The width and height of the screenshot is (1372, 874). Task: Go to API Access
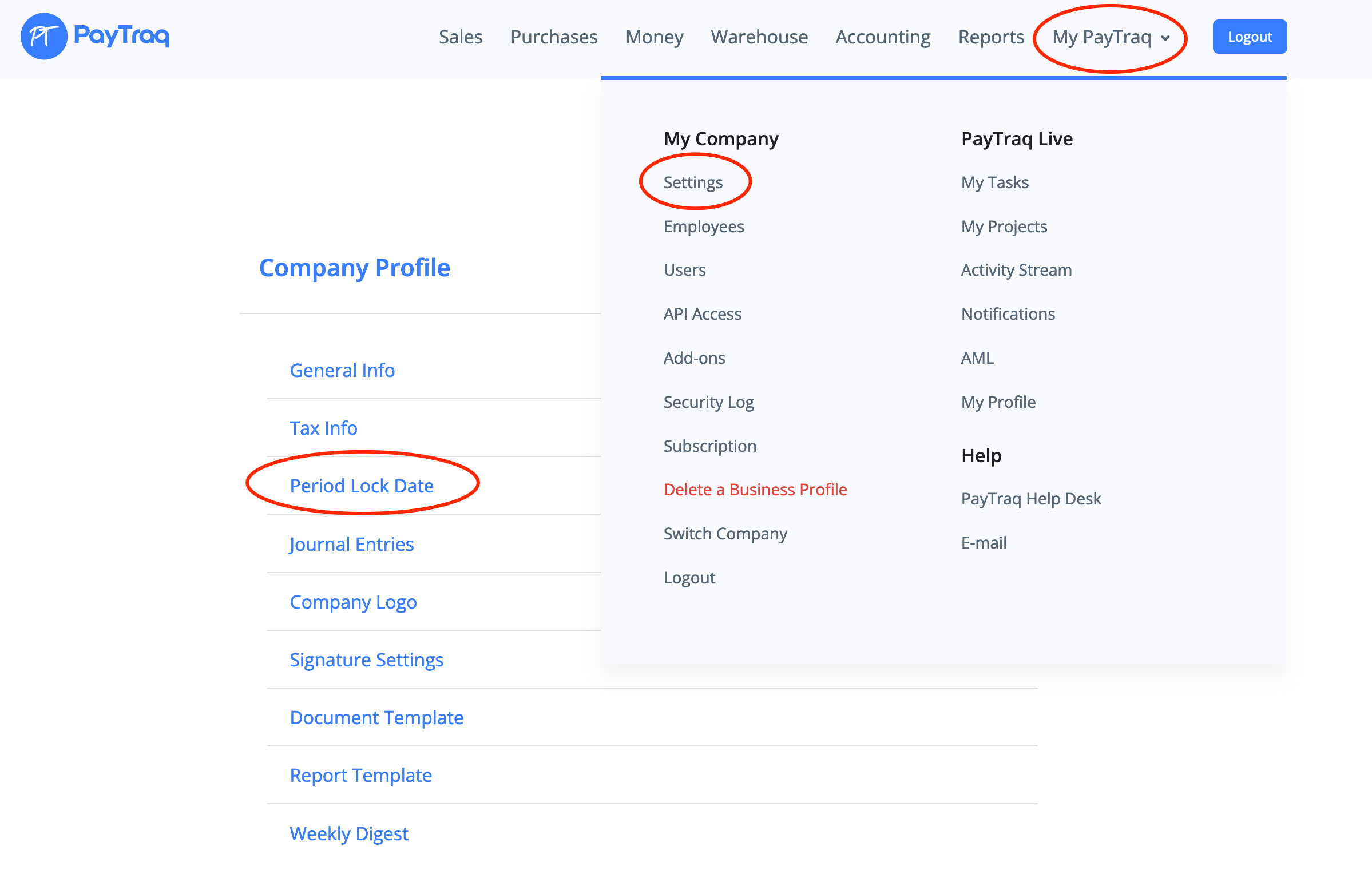point(702,314)
